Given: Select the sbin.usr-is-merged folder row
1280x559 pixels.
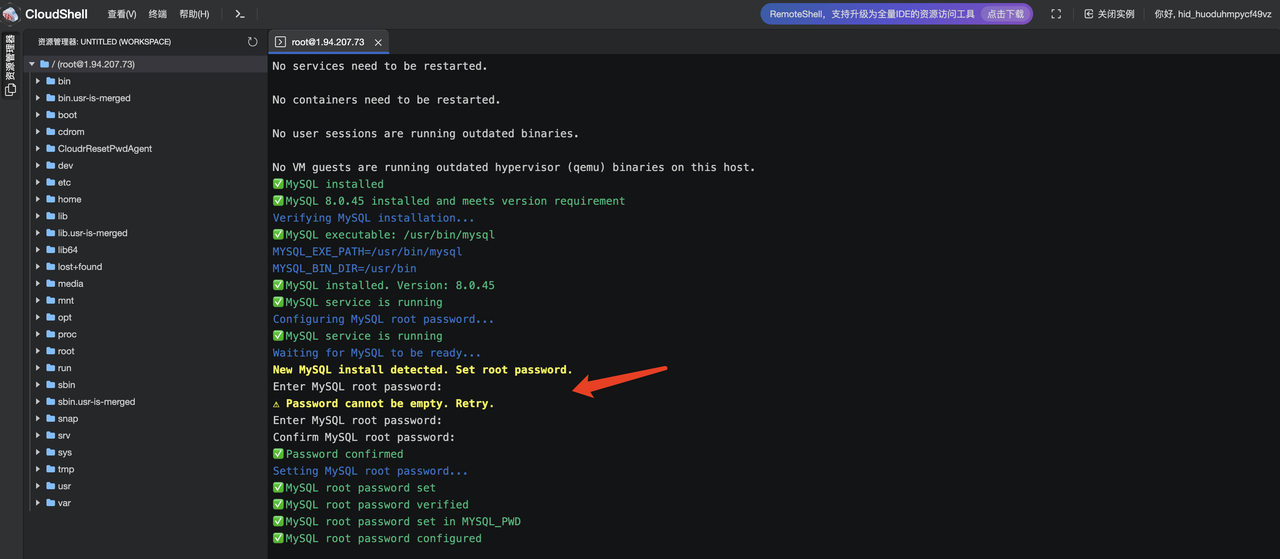Looking at the screenshot, I should [x=145, y=402].
